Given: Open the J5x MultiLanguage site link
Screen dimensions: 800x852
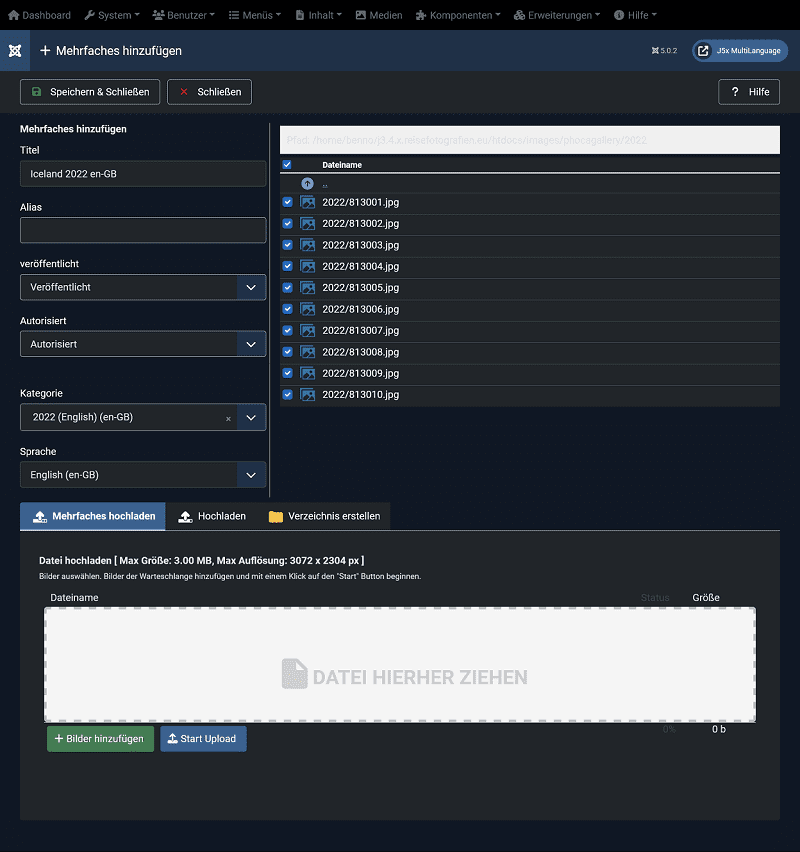Looking at the screenshot, I should (740, 51).
